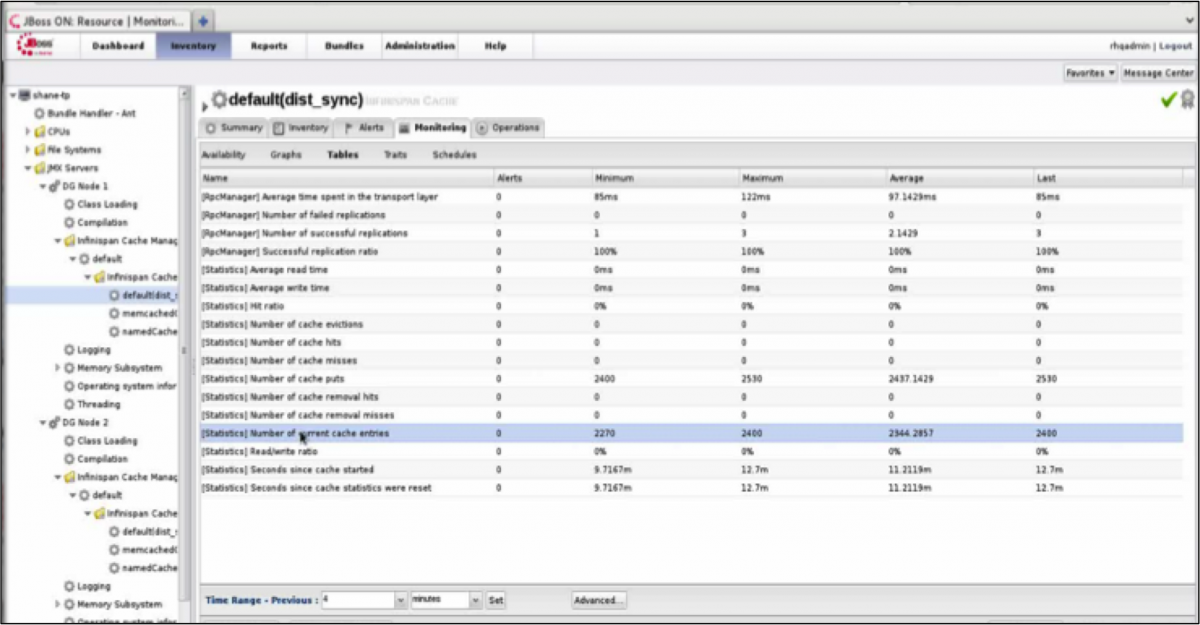Open the Favorites dropdown
1200x625 pixels.
1090,73
